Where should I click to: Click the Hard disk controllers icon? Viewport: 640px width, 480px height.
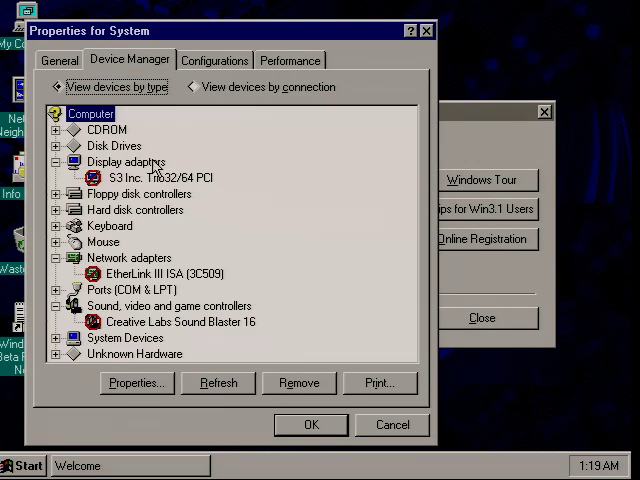click(74, 210)
